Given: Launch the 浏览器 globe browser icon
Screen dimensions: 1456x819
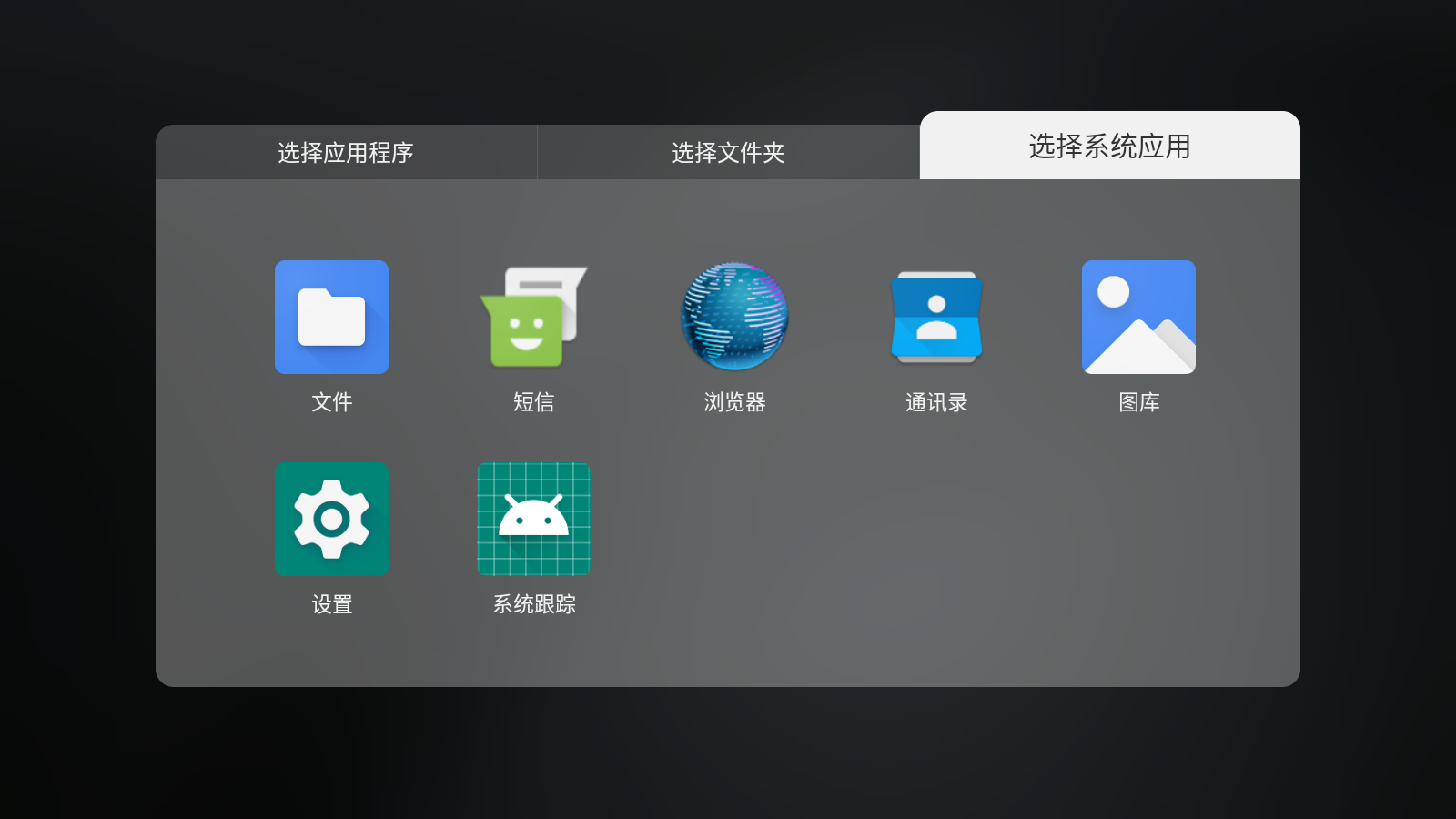Looking at the screenshot, I should pyautogui.click(x=735, y=317).
